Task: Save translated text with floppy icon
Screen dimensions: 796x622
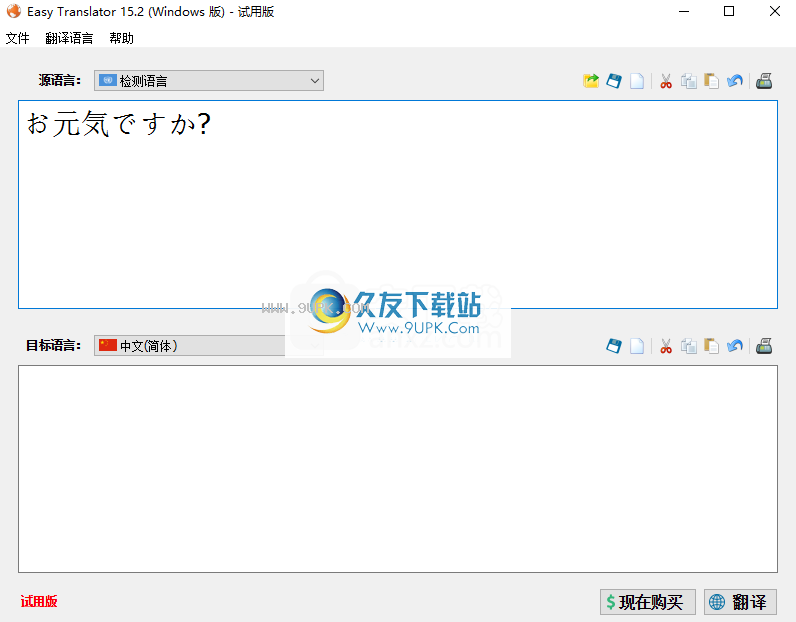Action: pyautogui.click(x=614, y=346)
